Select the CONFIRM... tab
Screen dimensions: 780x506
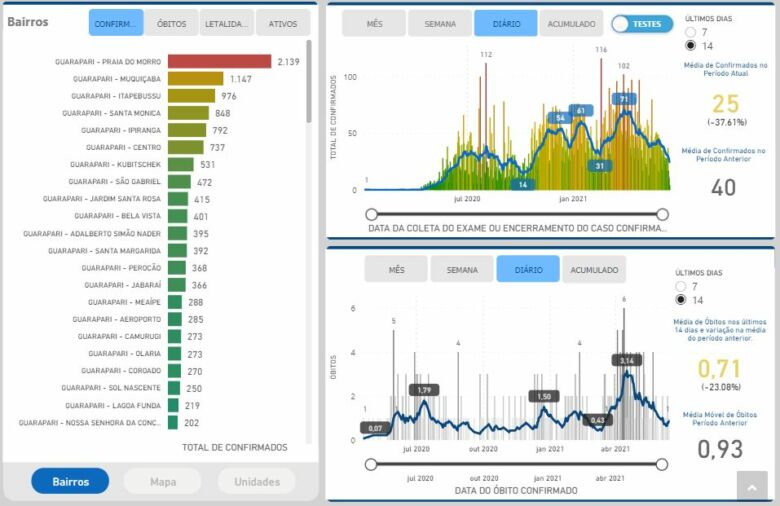point(116,23)
